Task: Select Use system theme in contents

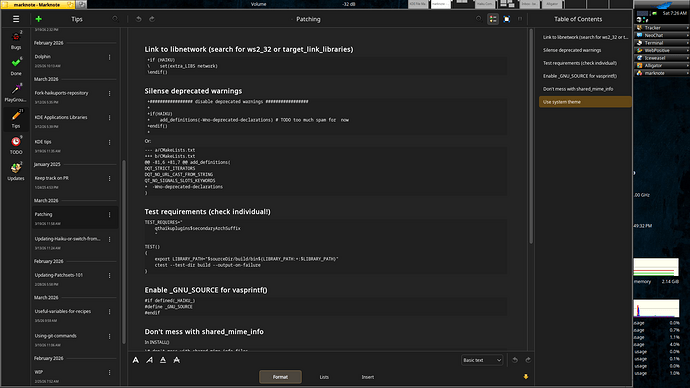Action: click(585, 102)
